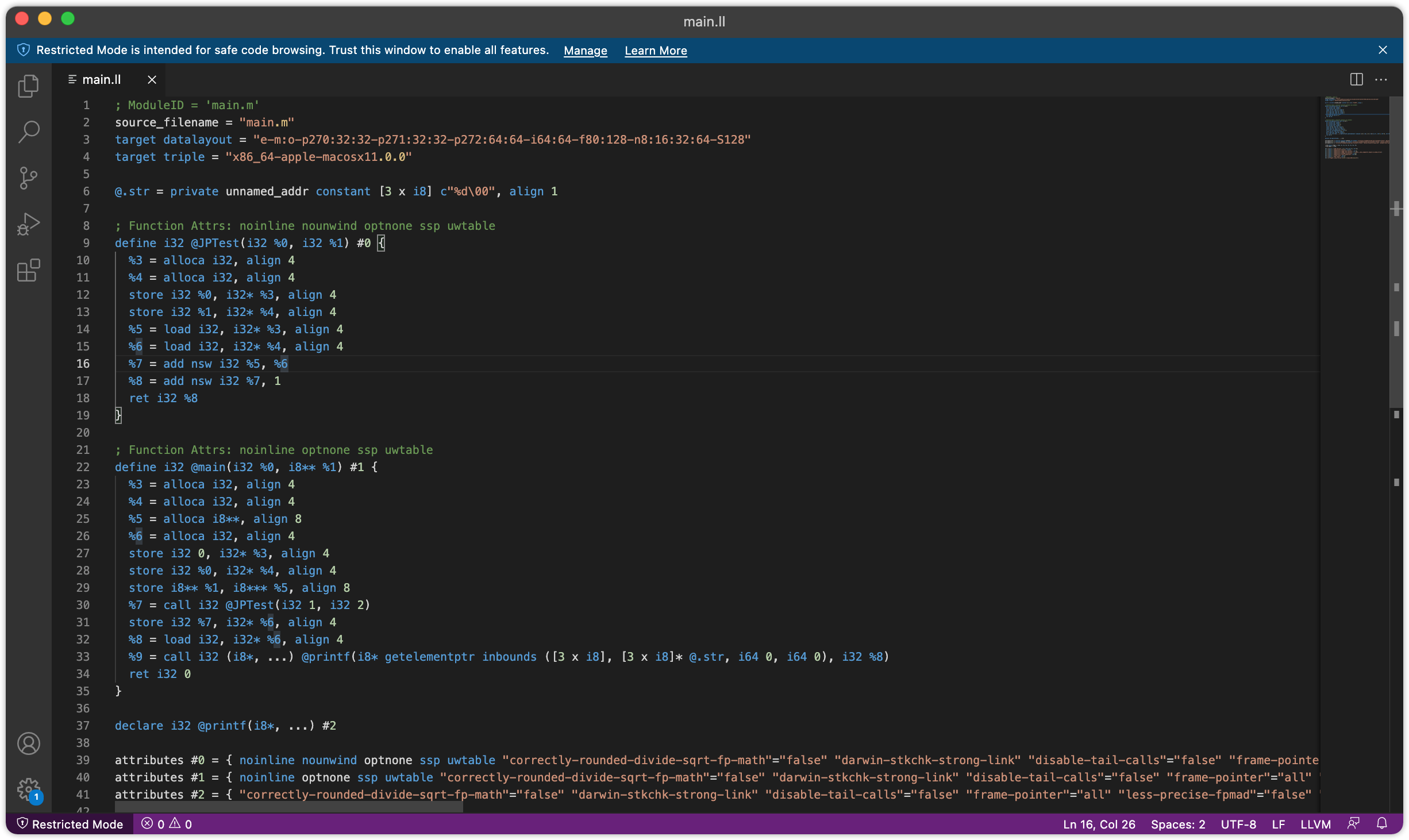The width and height of the screenshot is (1409, 840).
Task: Click on @main in define line
Action: (208, 467)
